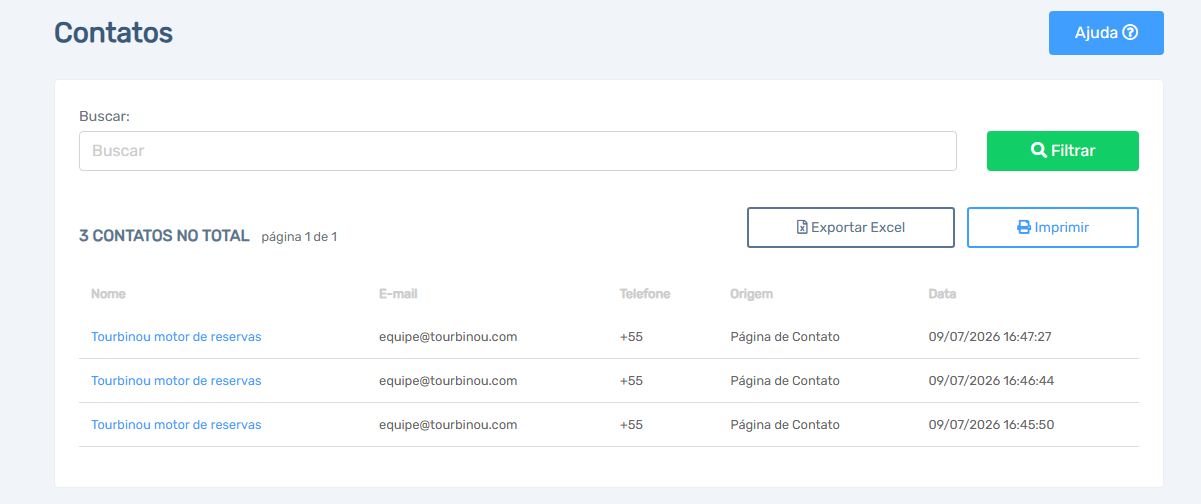Click the Nome column header
Image resolution: width=1201 pixels, height=504 pixels.
coord(108,294)
